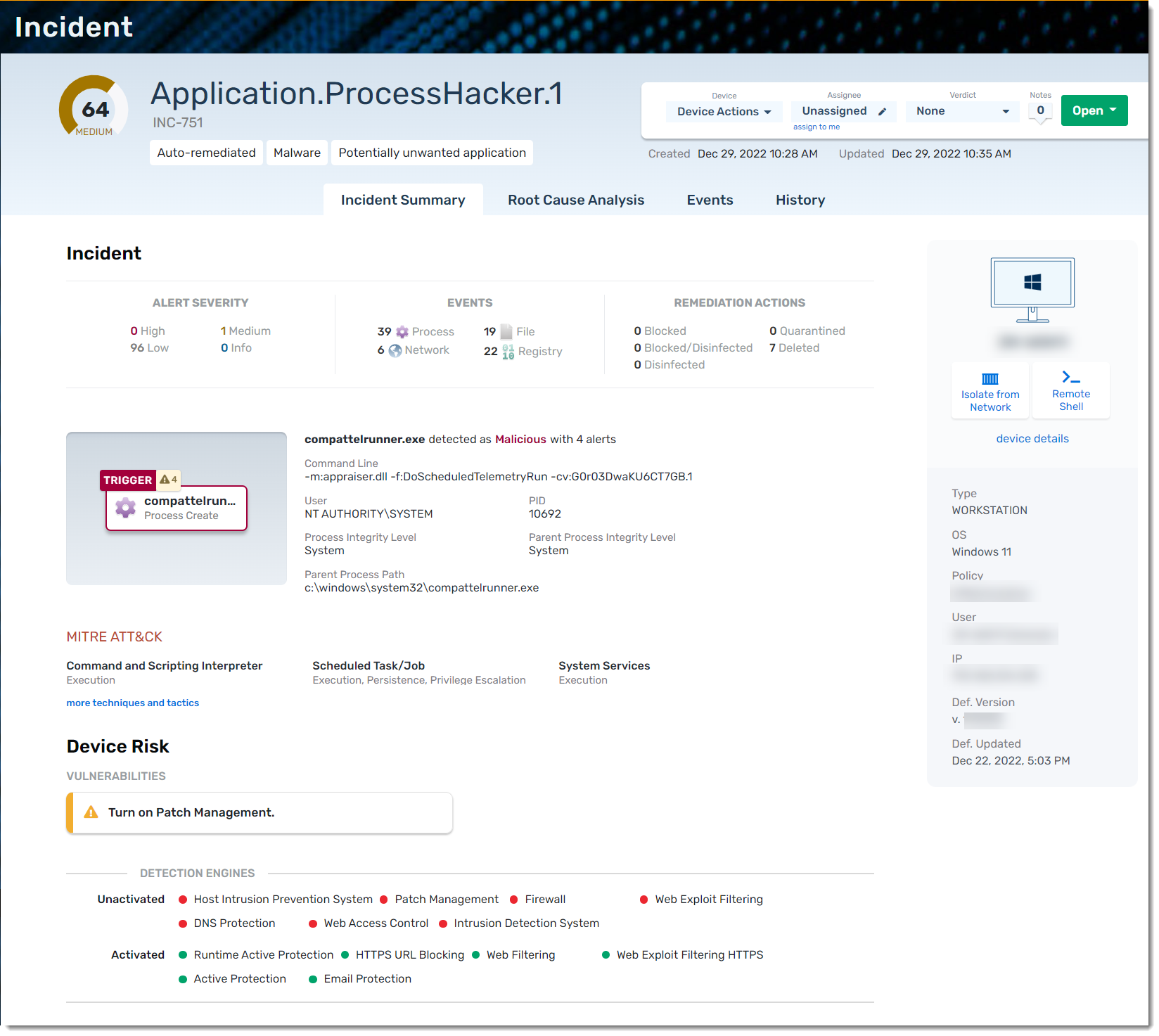This screenshot has width=1159, height=1036.
Task: Switch to the Root Cause Analysis tab
Action: pyautogui.click(x=576, y=200)
